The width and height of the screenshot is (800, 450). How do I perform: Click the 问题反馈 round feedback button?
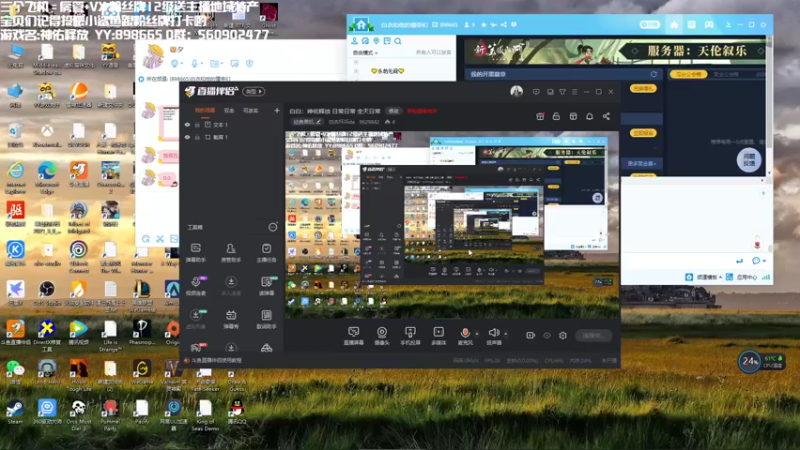click(x=748, y=160)
